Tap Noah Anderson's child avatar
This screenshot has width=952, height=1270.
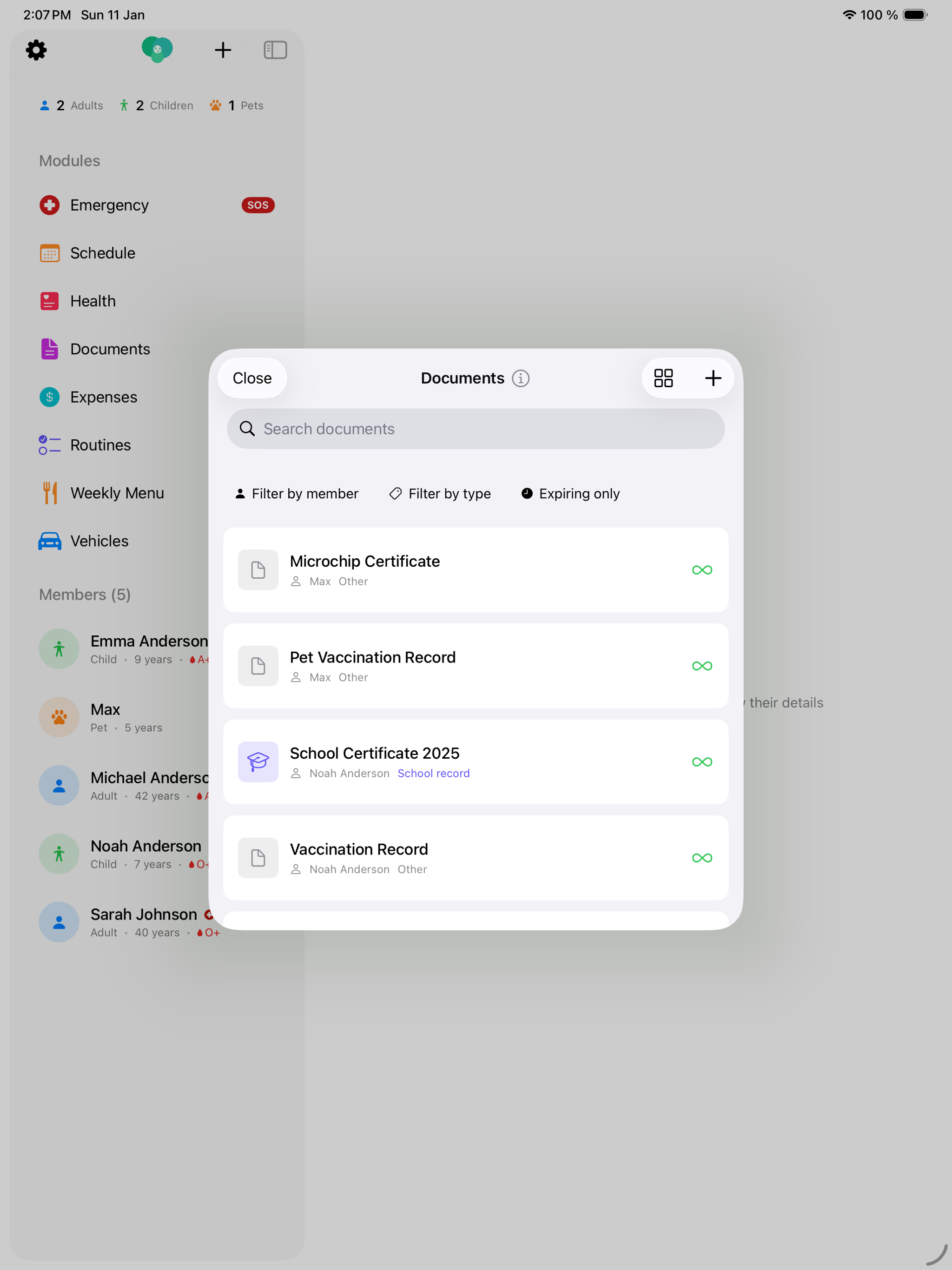[59, 854]
